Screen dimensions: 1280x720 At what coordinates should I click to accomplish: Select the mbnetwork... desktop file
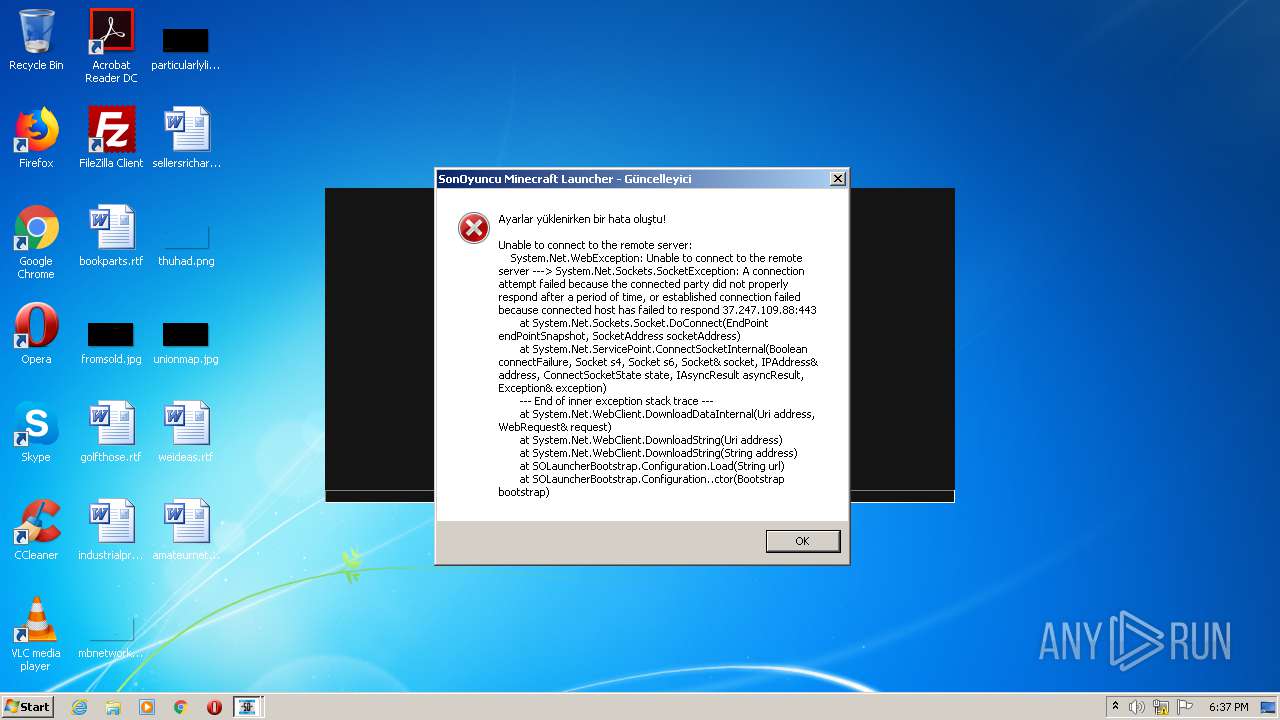[111, 639]
